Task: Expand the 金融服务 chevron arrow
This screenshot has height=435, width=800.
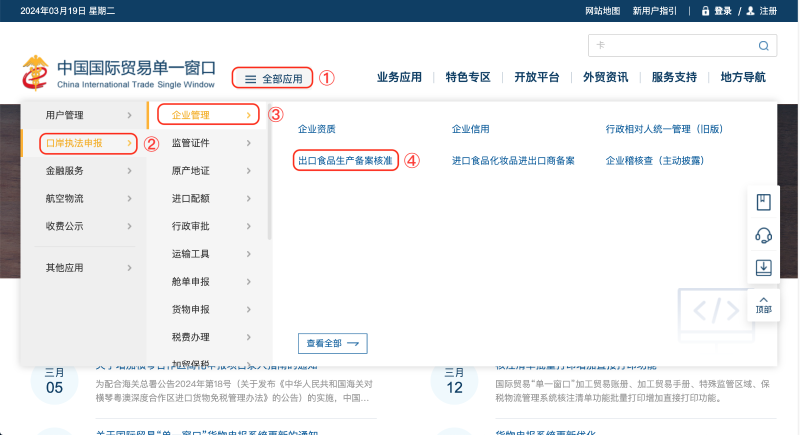Action: coord(130,171)
